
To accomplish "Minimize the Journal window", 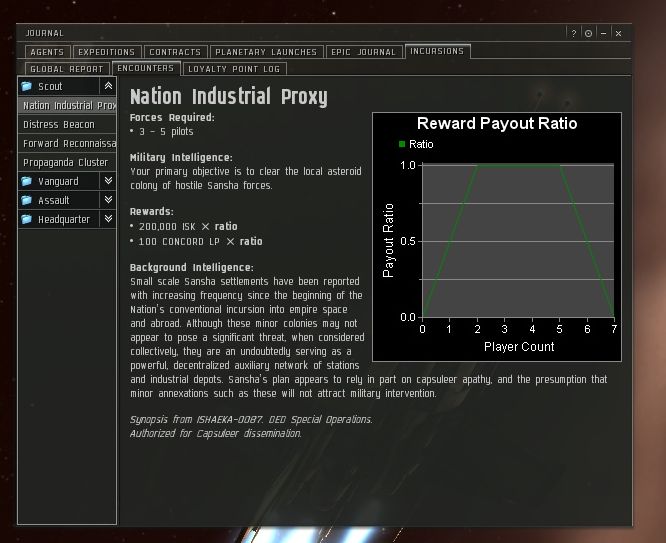I will (x=603, y=33).
